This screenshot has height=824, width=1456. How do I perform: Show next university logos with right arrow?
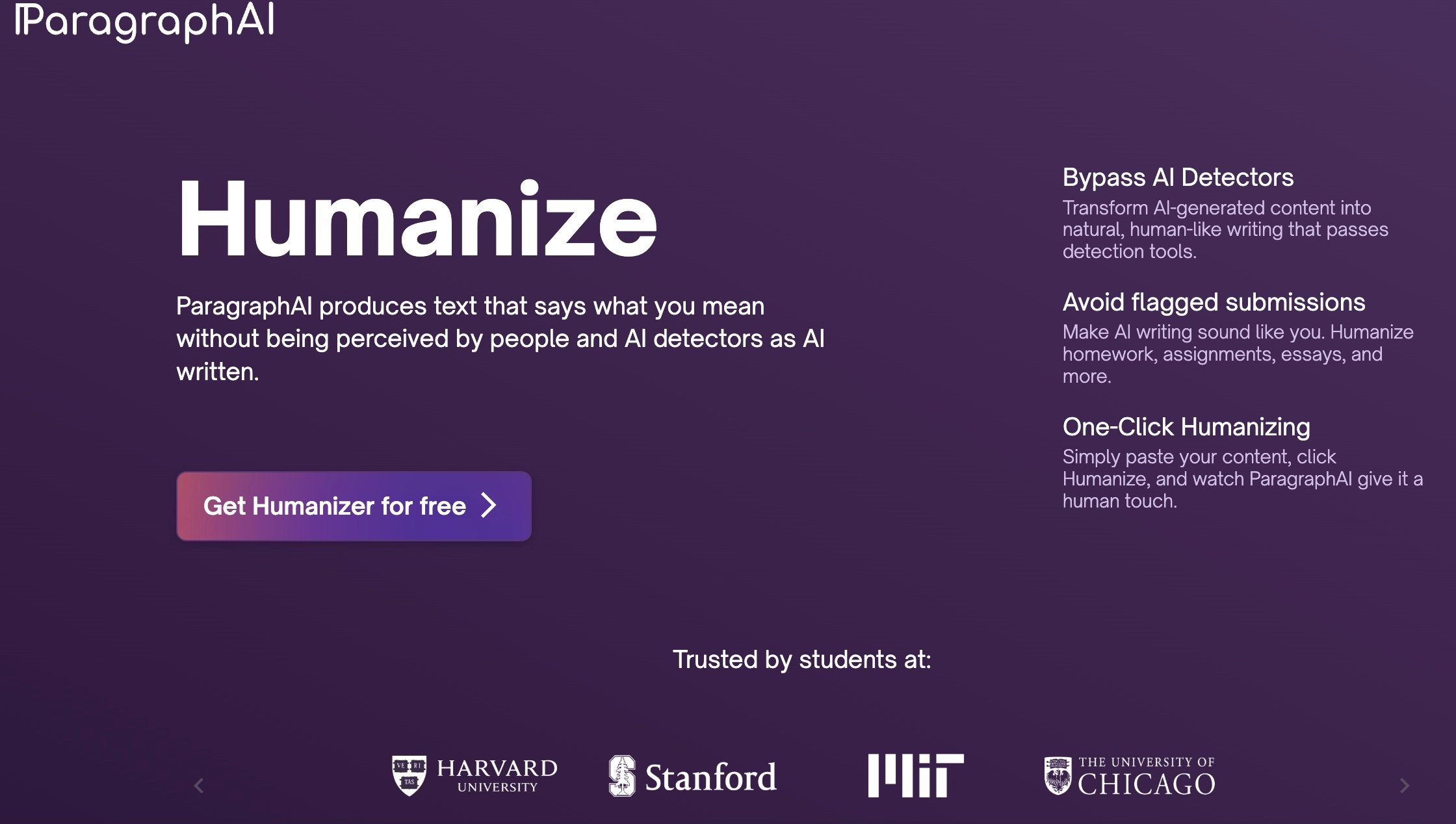[x=1405, y=786]
